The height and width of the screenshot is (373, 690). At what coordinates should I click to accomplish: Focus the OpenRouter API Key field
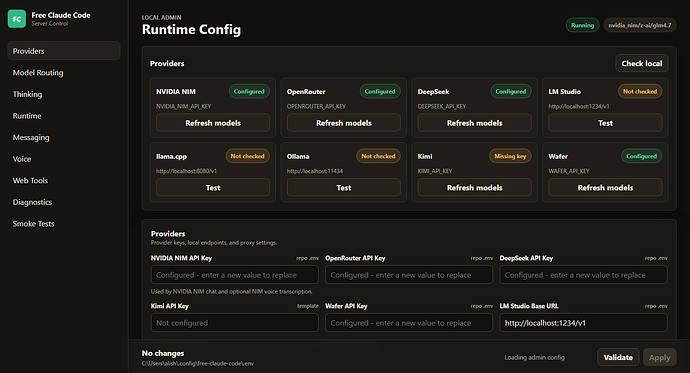pos(409,275)
